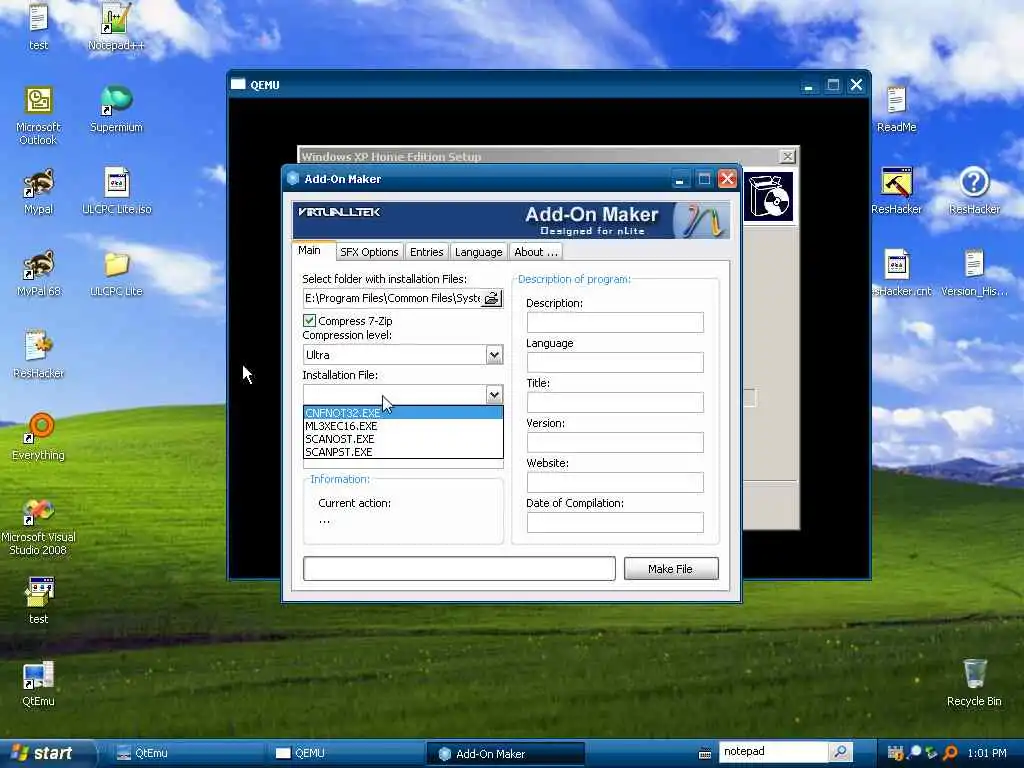Select CNFNOT32.EXE from the list
Screen dimensions: 1024x768
[403, 413]
